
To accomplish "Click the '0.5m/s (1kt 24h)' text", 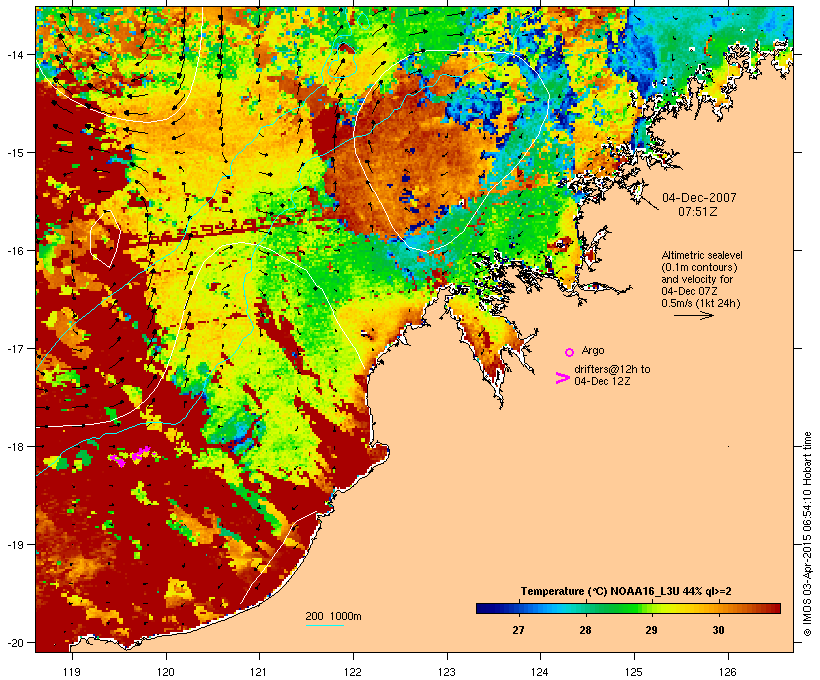I will [x=701, y=303].
